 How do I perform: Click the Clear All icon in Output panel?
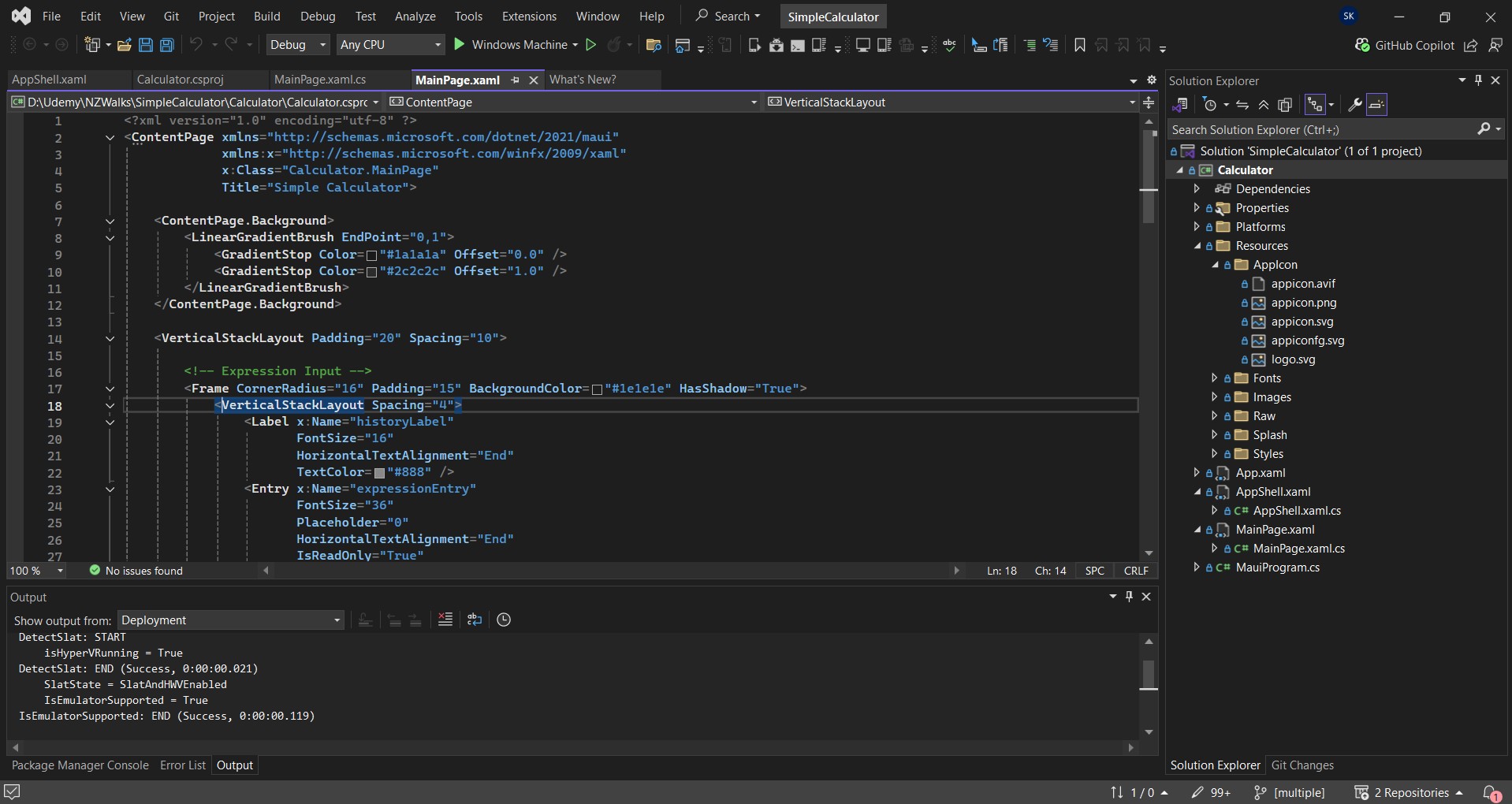[445, 620]
